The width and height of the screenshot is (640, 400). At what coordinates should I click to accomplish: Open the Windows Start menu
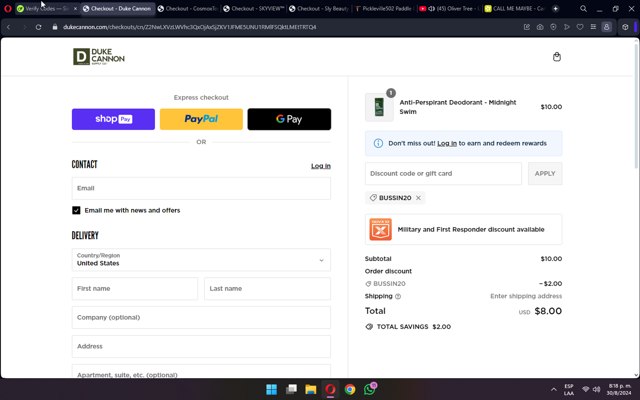coord(271,389)
